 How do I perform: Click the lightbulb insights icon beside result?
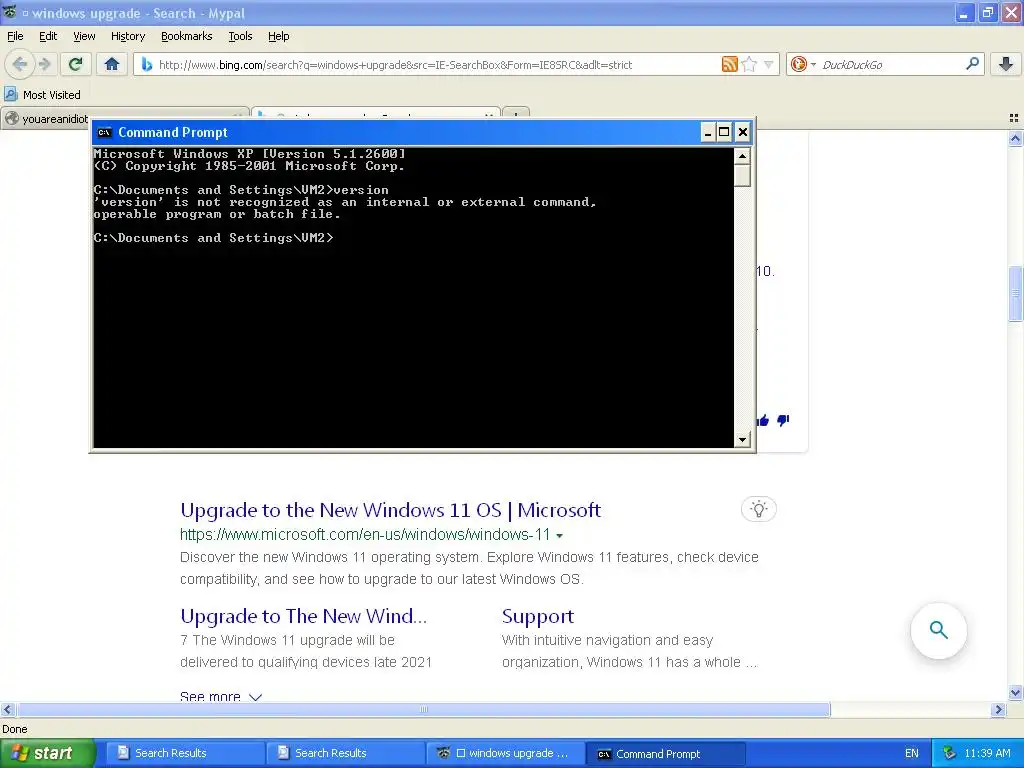(x=759, y=509)
